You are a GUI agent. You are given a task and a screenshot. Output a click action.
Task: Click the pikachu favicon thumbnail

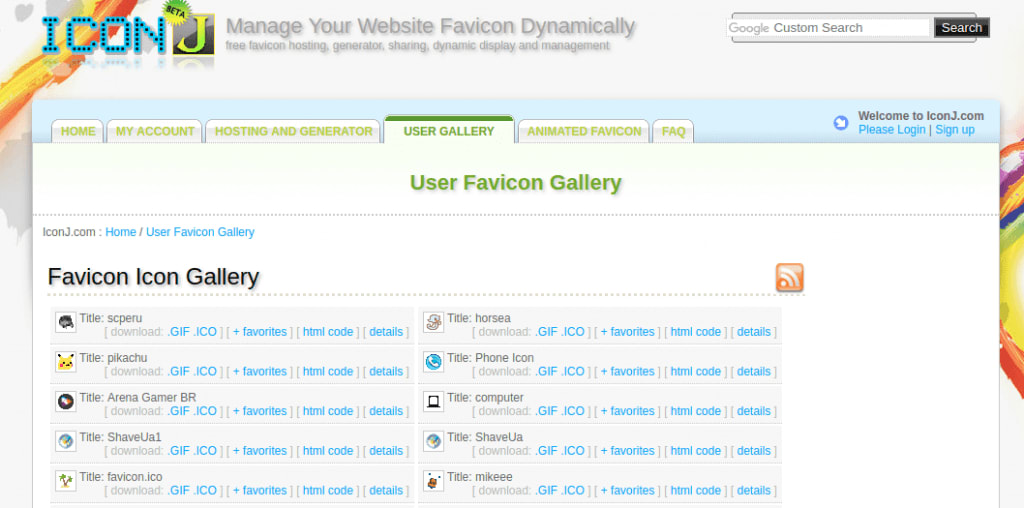pyautogui.click(x=66, y=362)
